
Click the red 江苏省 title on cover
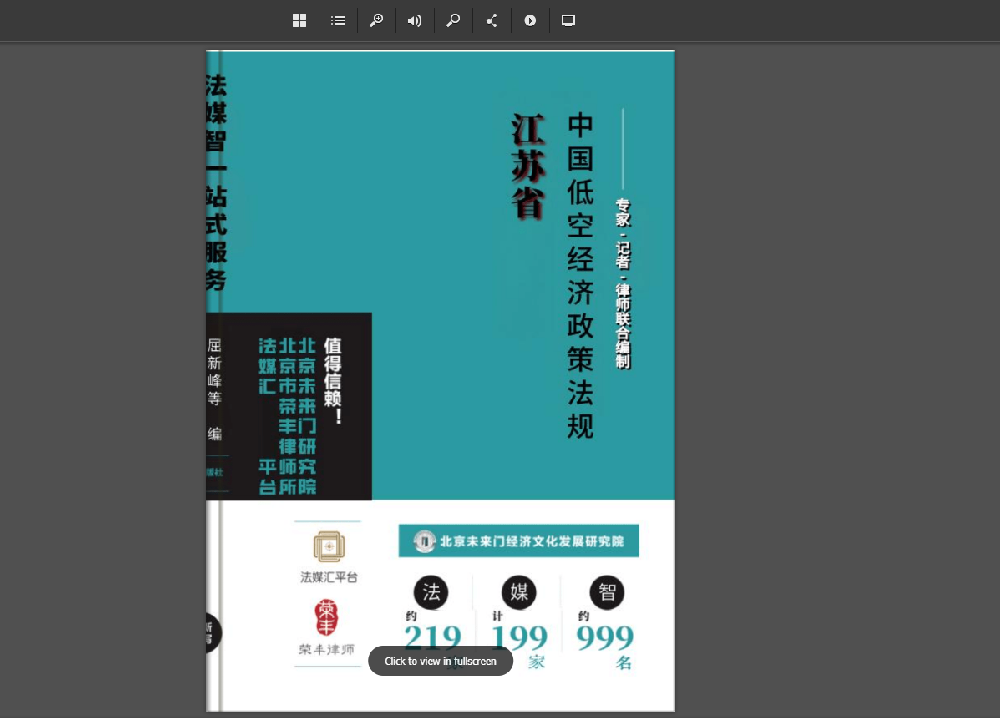click(x=527, y=166)
